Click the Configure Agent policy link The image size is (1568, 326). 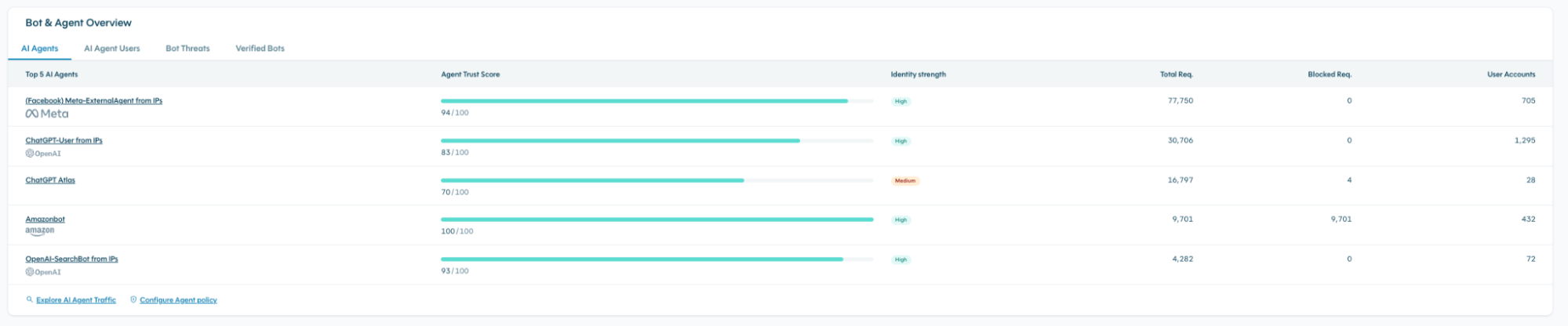click(178, 300)
